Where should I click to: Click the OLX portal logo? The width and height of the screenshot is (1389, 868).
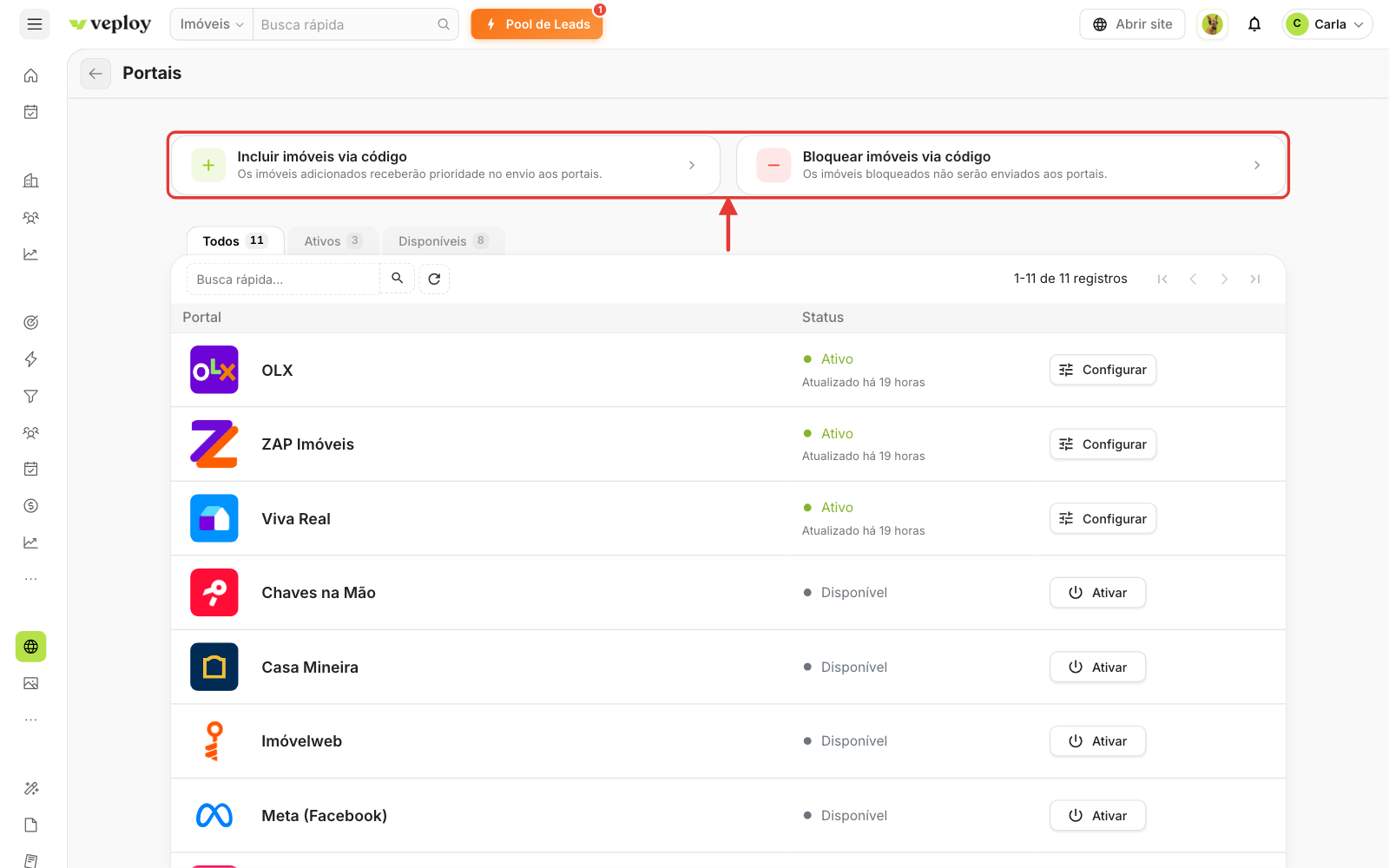(214, 370)
